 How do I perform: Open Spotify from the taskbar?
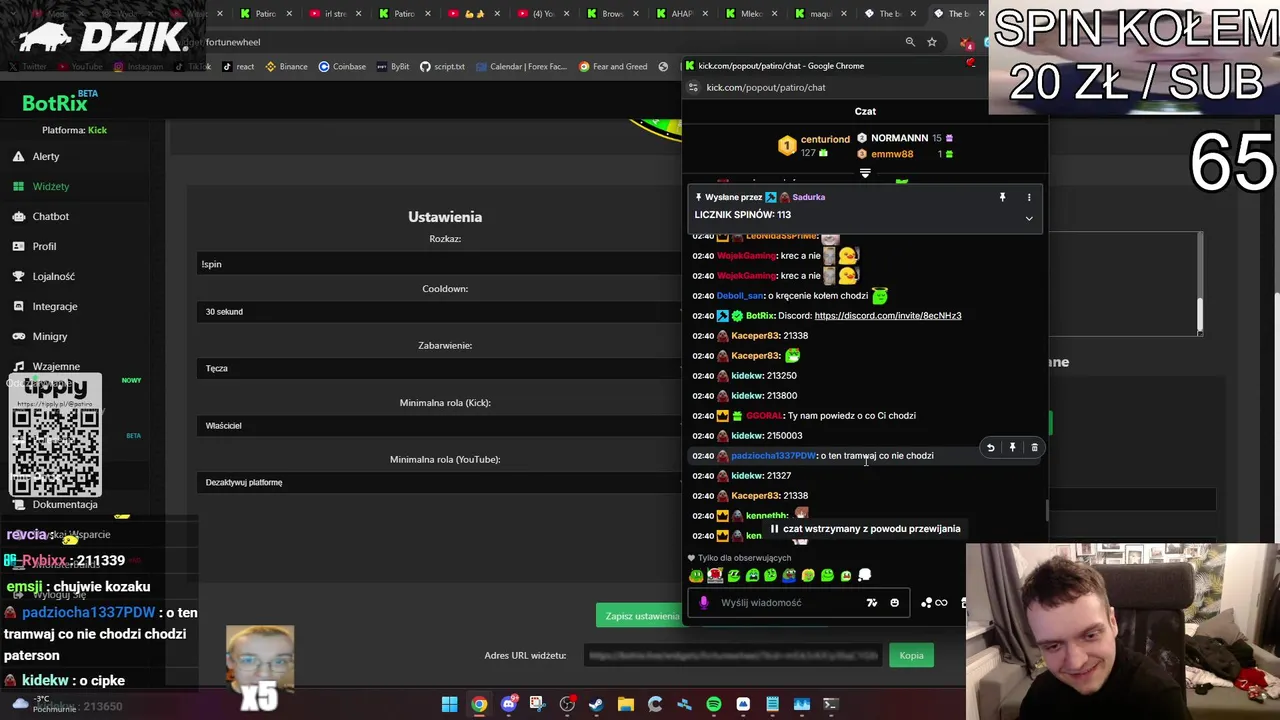(714, 704)
